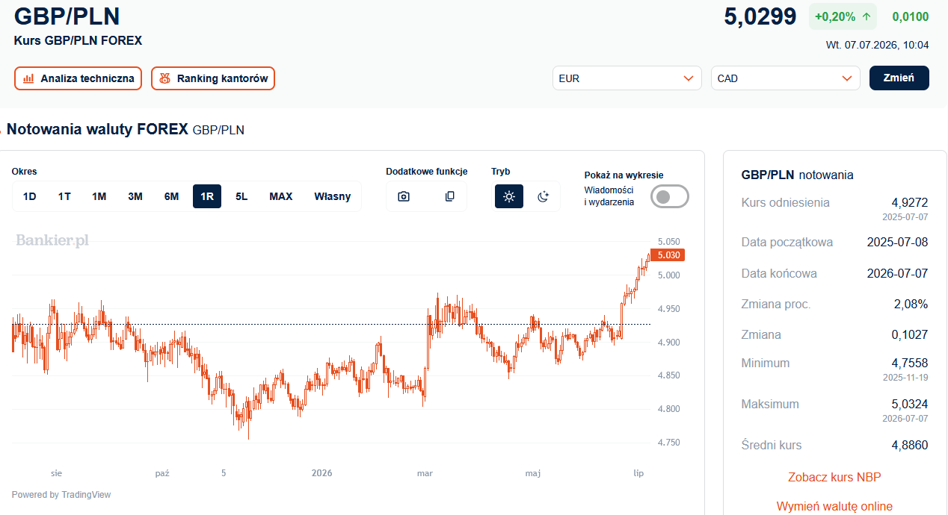Click the mar time axis label
The height and width of the screenshot is (515, 948).
(425, 473)
